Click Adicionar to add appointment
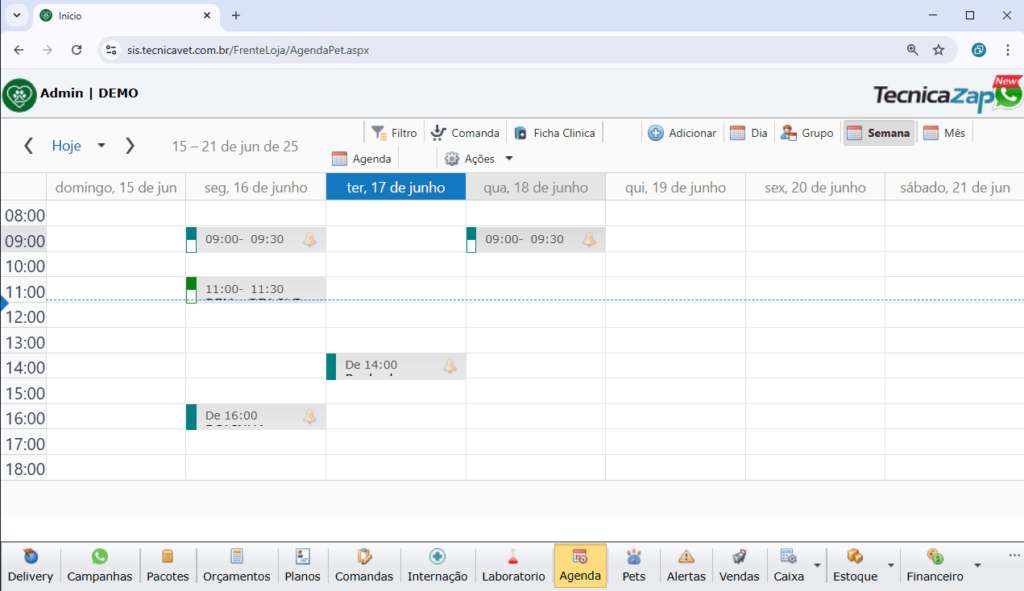This screenshot has height=591, width=1024. 682,133
